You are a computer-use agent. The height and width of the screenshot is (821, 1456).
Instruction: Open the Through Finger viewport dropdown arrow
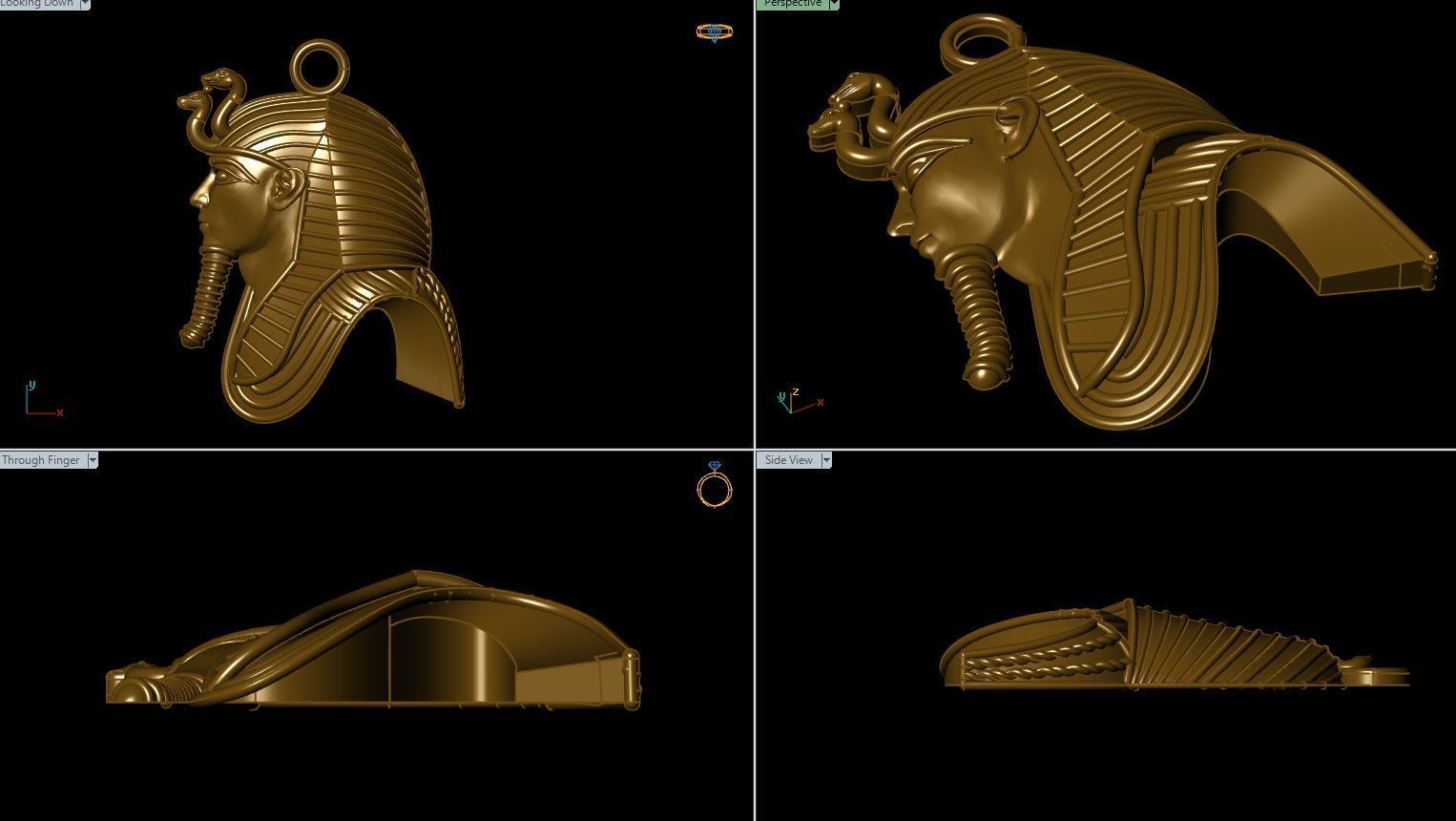(x=93, y=460)
